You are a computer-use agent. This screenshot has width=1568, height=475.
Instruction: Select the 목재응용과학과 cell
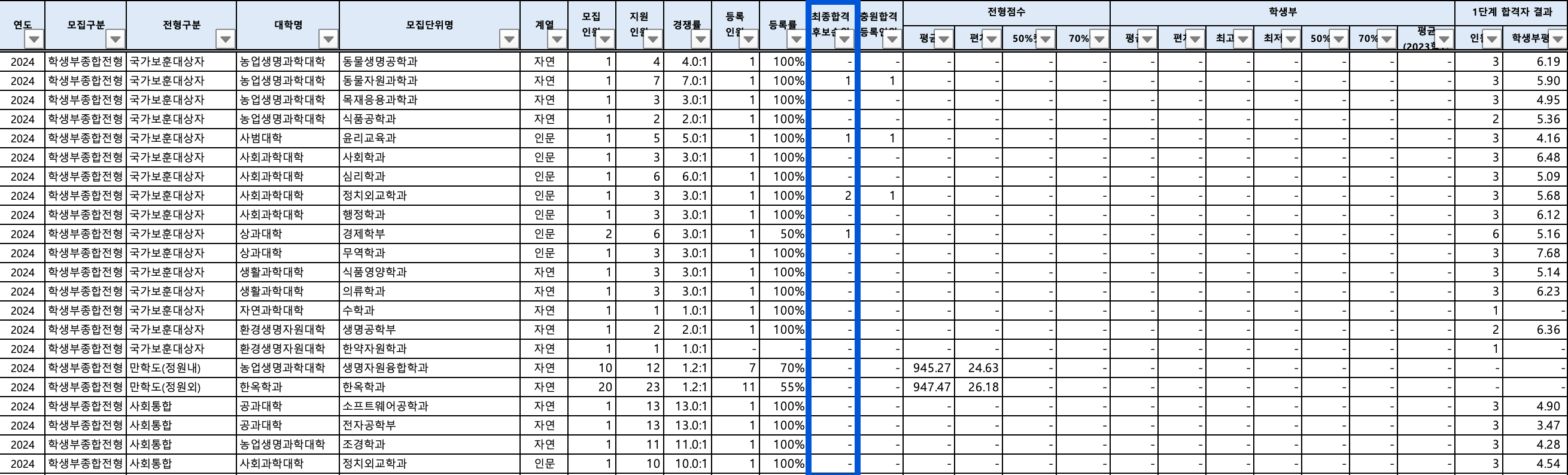[430, 100]
